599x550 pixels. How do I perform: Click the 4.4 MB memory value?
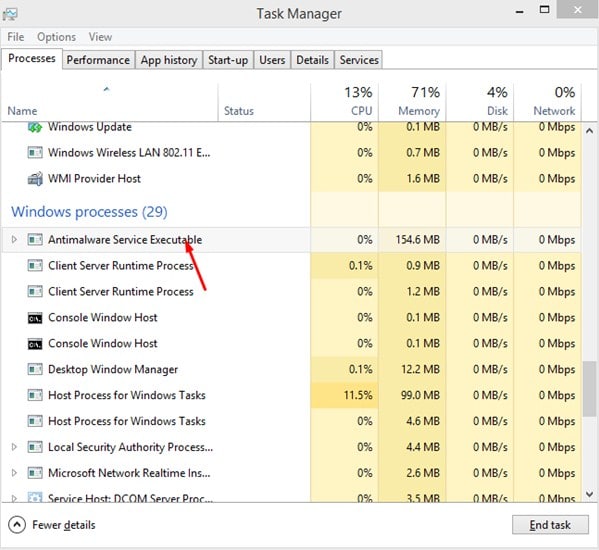click(x=423, y=447)
